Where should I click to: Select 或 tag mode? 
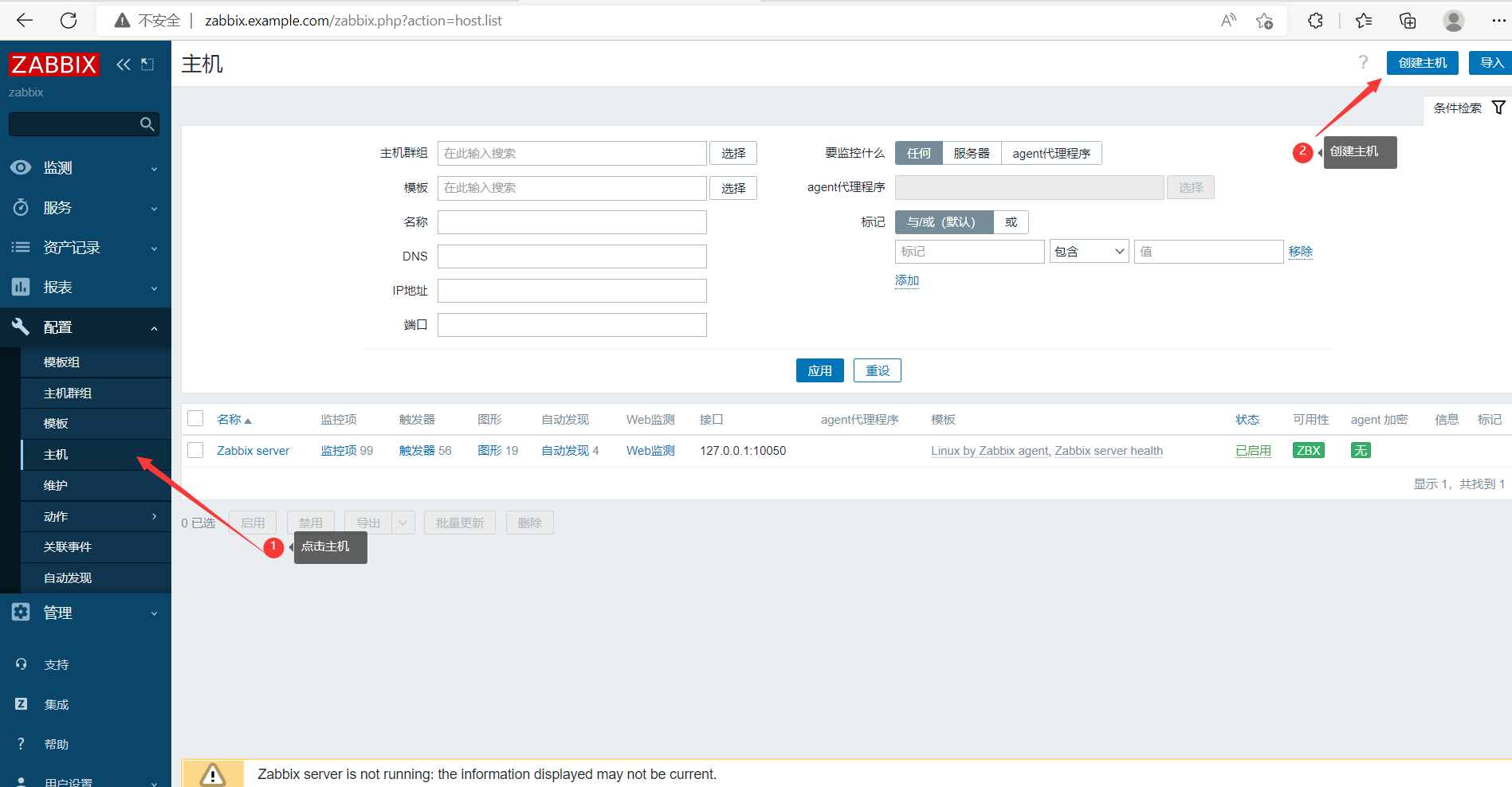[1011, 222]
